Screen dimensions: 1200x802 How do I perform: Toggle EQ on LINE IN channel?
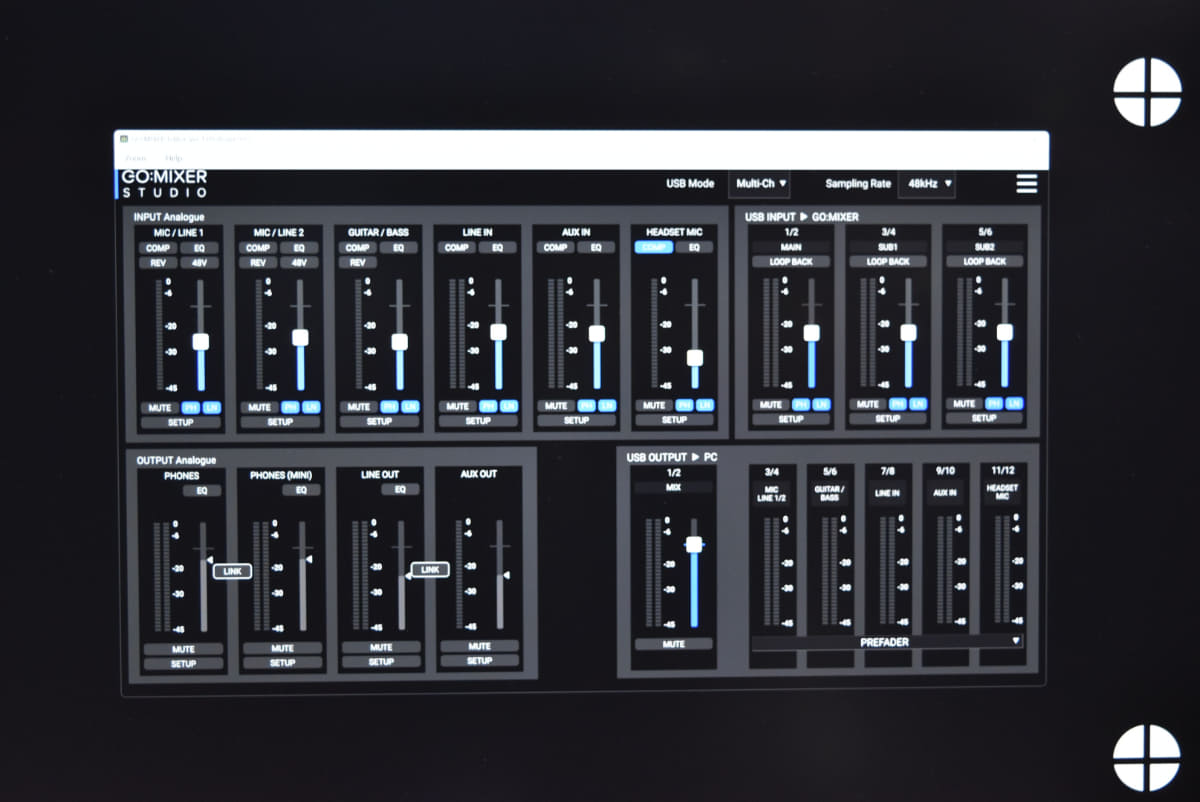click(x=497, y=247)
